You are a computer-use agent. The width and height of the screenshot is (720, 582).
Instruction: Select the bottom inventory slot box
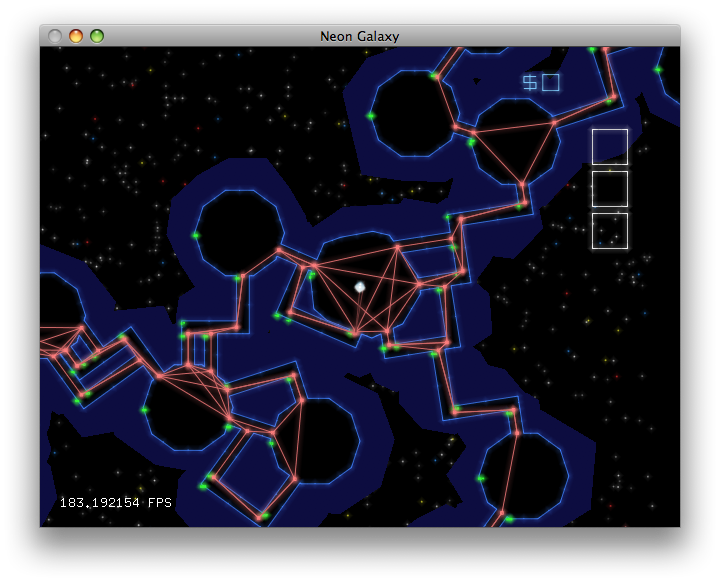pos(610,231)
